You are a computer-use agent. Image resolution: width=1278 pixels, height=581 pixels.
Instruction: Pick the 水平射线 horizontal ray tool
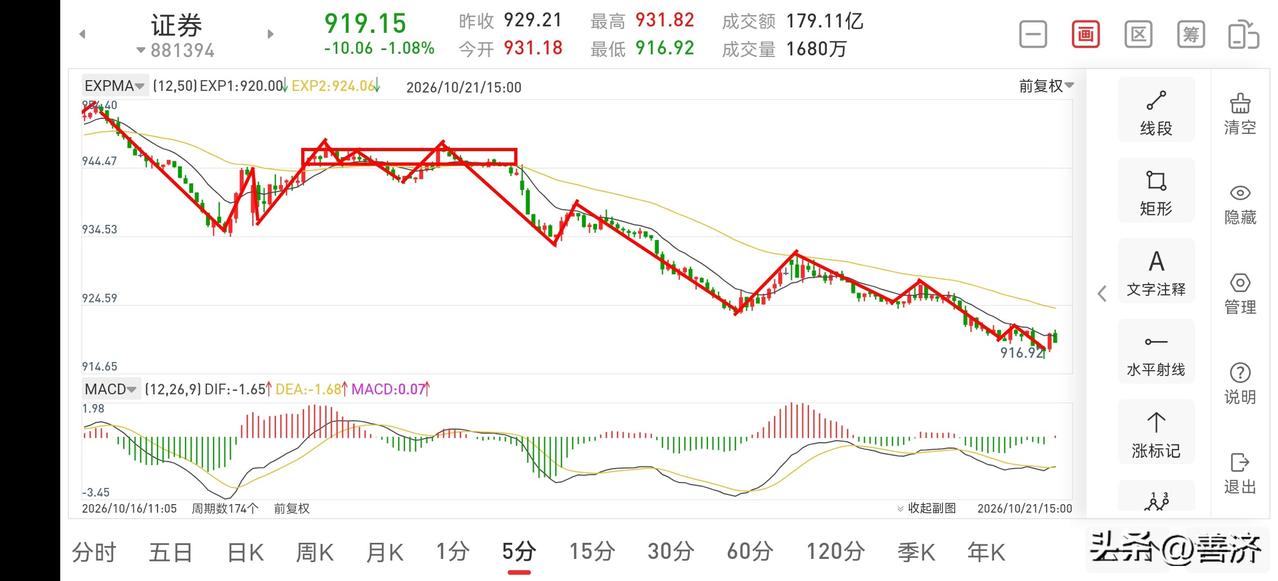1156,353
